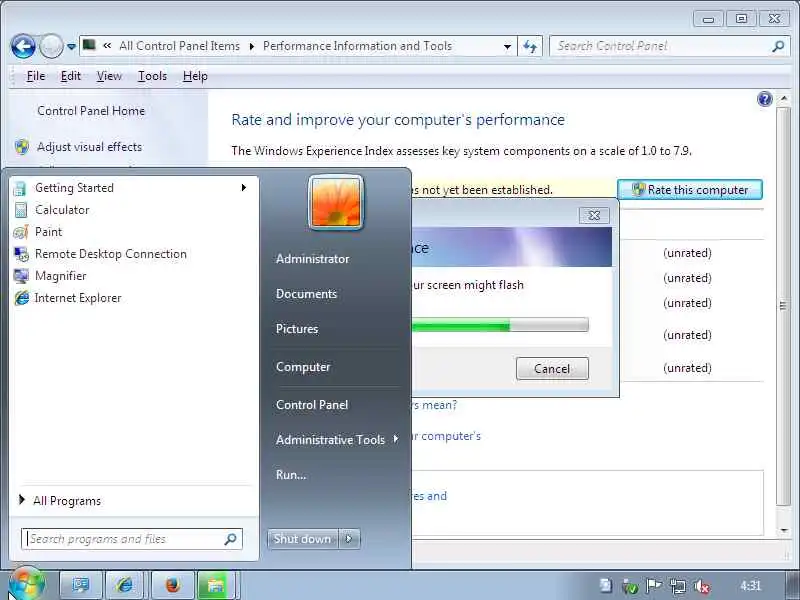Viewport: 800px width, 600px height.
Task: Click the 'computer's' tips link
Action: (x=447, y=436)
